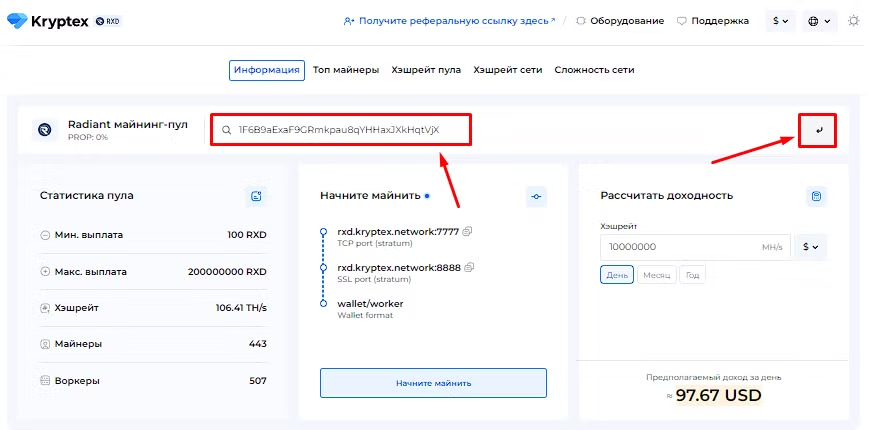Viewport: 875px width, 430px height.
Task: Click the Хэшрейт row icon
Action: click(45, 308)
